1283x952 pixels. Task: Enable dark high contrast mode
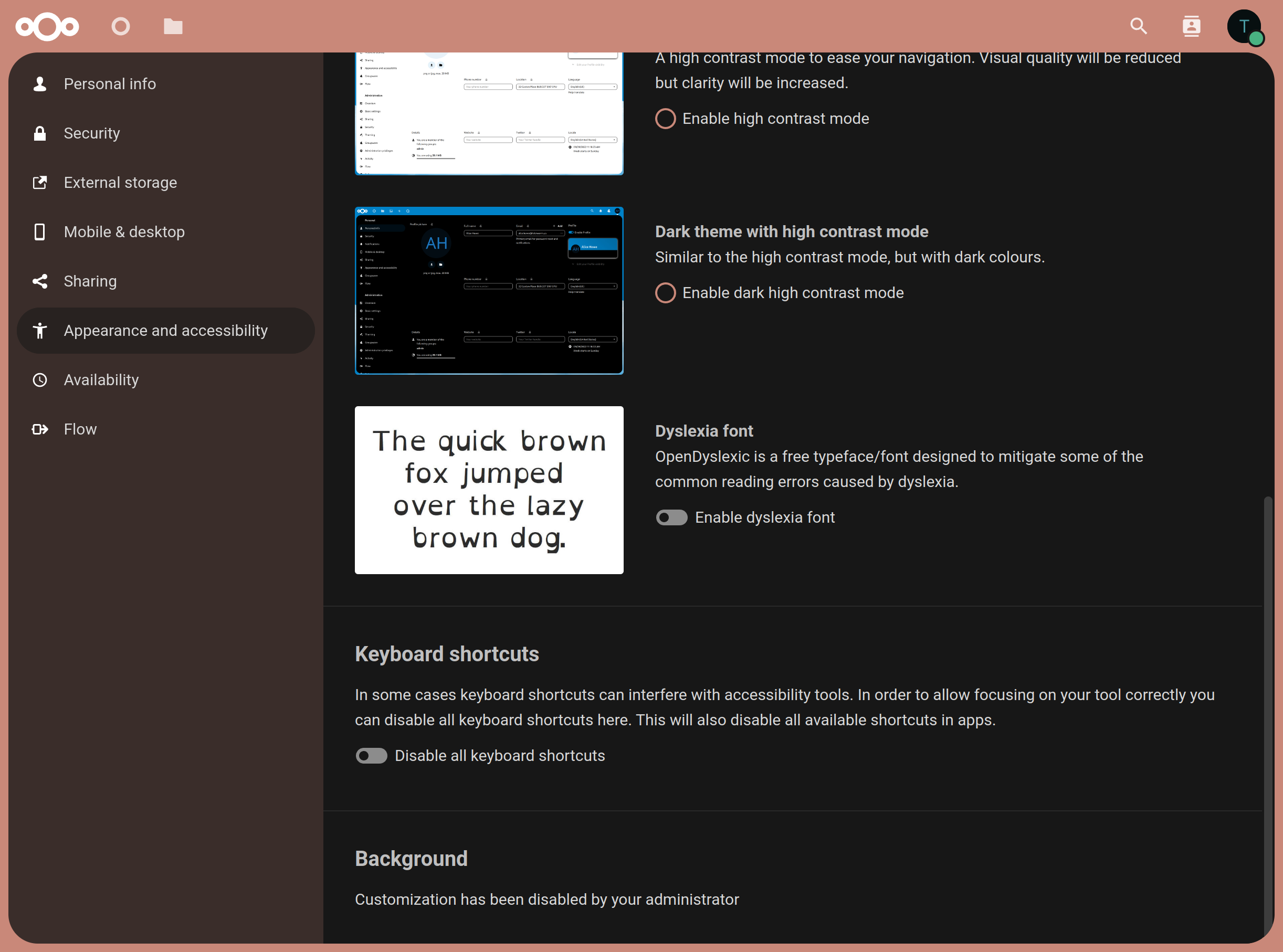pyautogui.click(x=665, y=293)
